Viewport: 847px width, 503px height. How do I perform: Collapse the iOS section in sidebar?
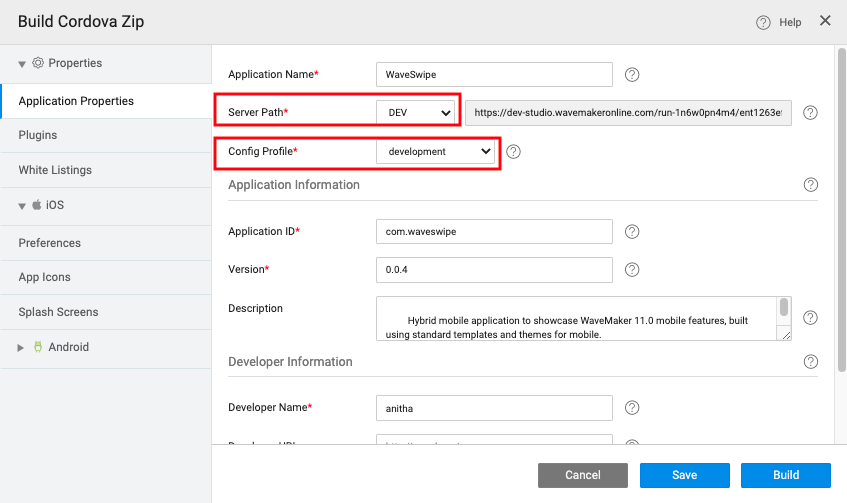(x=22, y=206)
